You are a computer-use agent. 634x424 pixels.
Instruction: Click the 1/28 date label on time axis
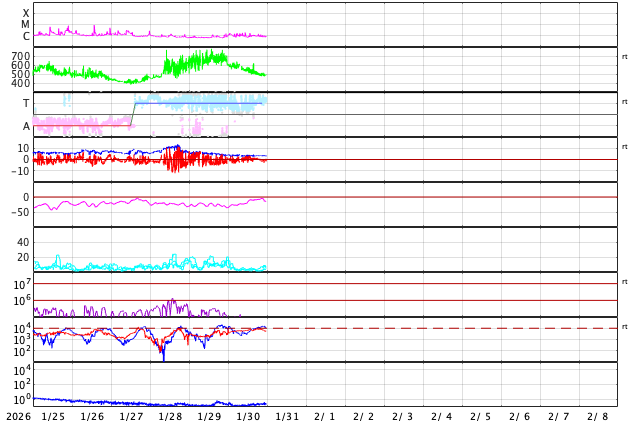[170, 416]
